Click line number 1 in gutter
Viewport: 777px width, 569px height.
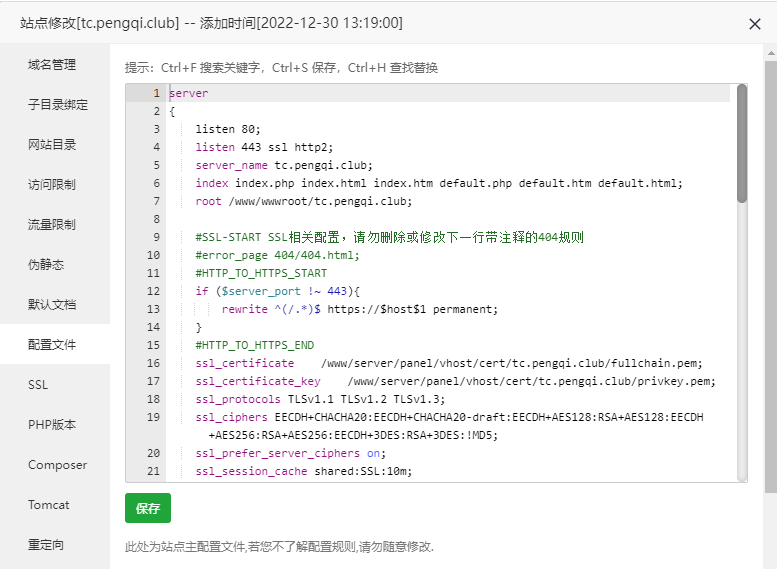point(156,93)
